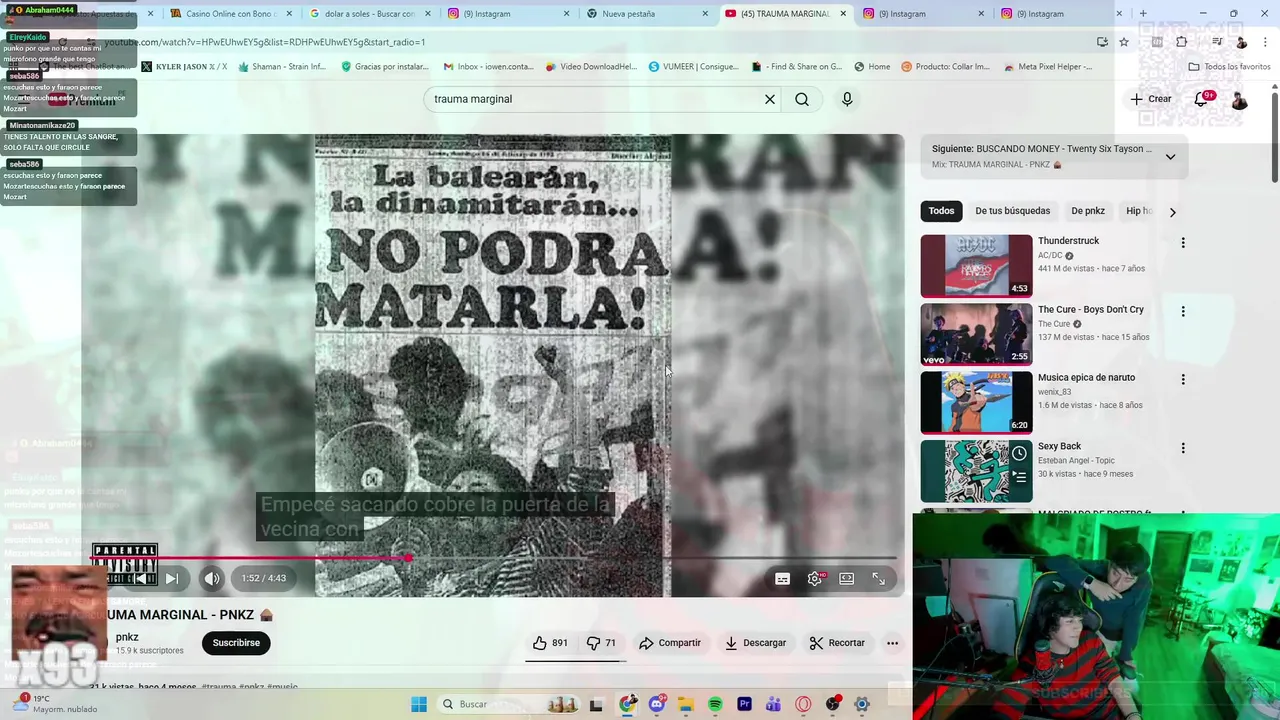Viewport: 1280px width, 720px height.
Task: Open the Todos los favoritos folder
Action: (x=1229, y=67)
